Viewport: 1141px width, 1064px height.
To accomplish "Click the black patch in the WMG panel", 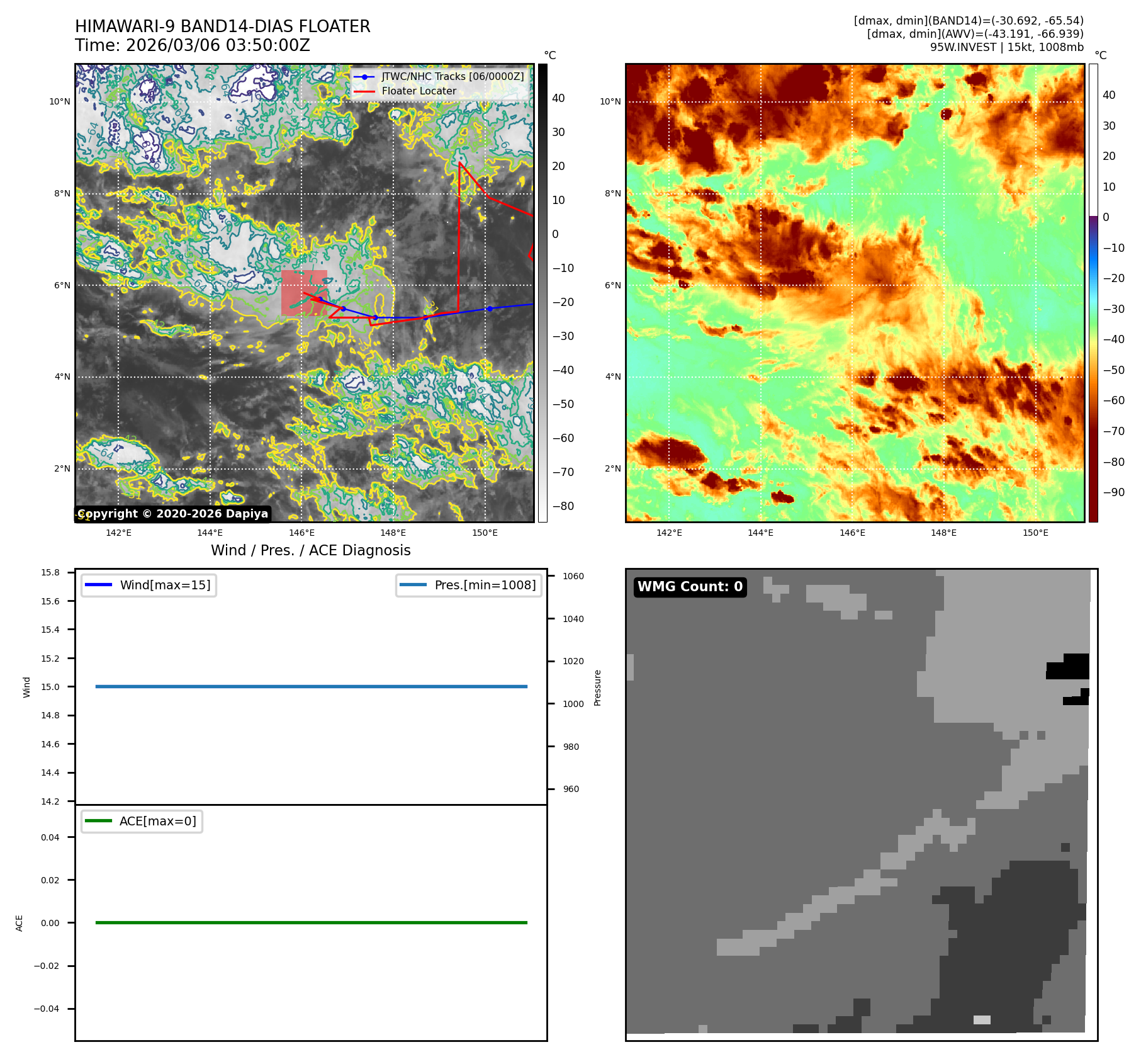I will (1069, 667).
